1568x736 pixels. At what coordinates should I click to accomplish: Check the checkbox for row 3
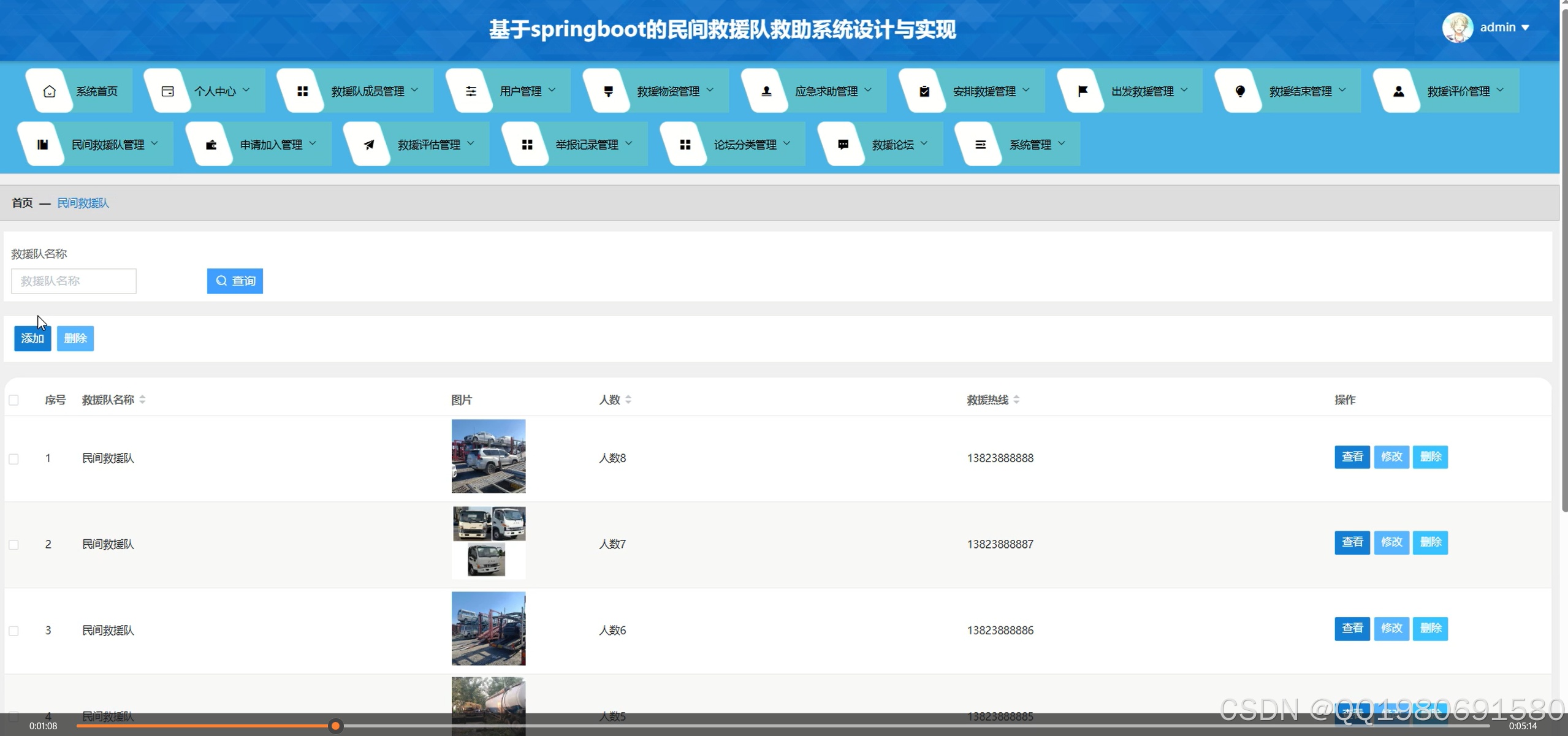coord(13,631)
